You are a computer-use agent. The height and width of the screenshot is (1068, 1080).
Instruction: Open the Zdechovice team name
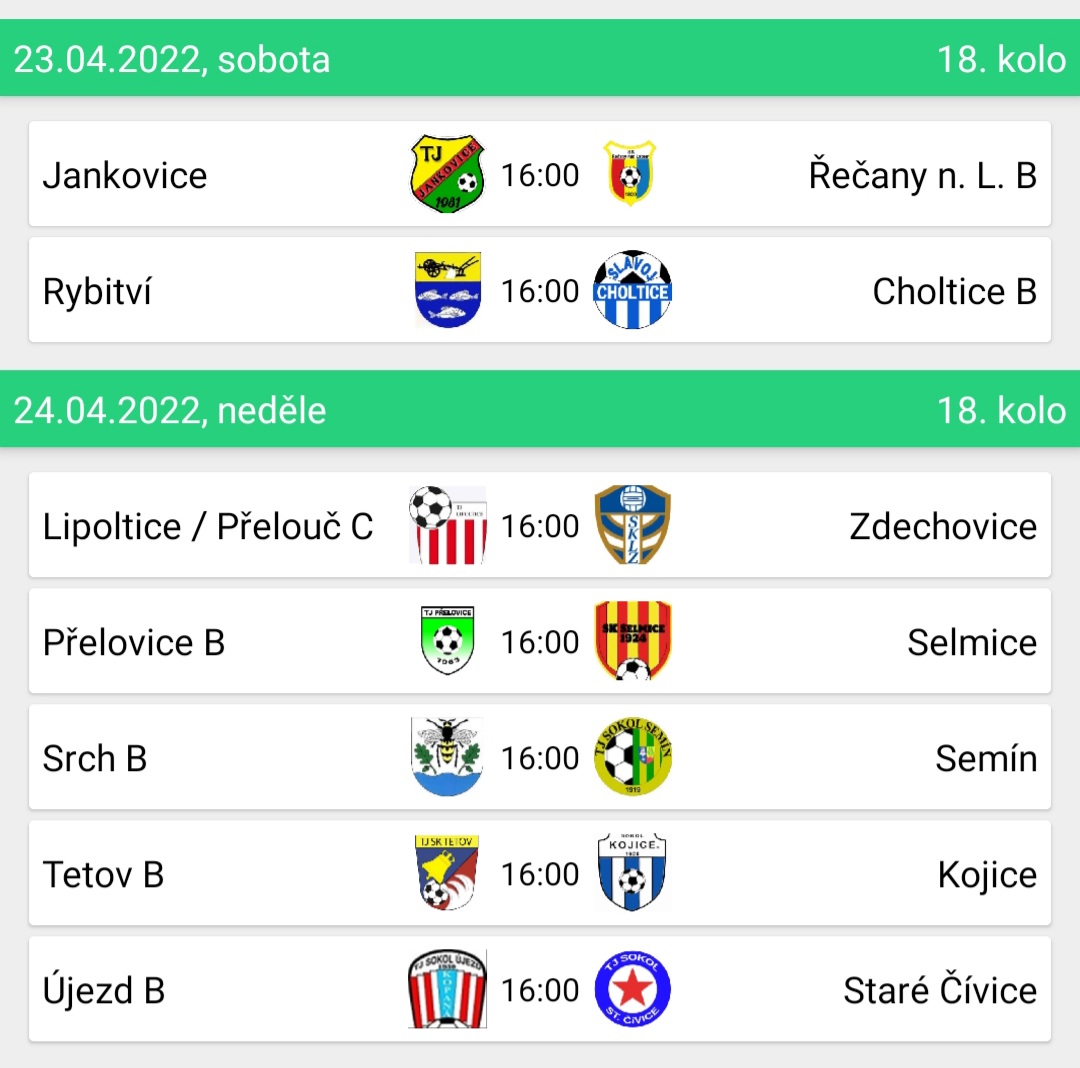point(943,526)
